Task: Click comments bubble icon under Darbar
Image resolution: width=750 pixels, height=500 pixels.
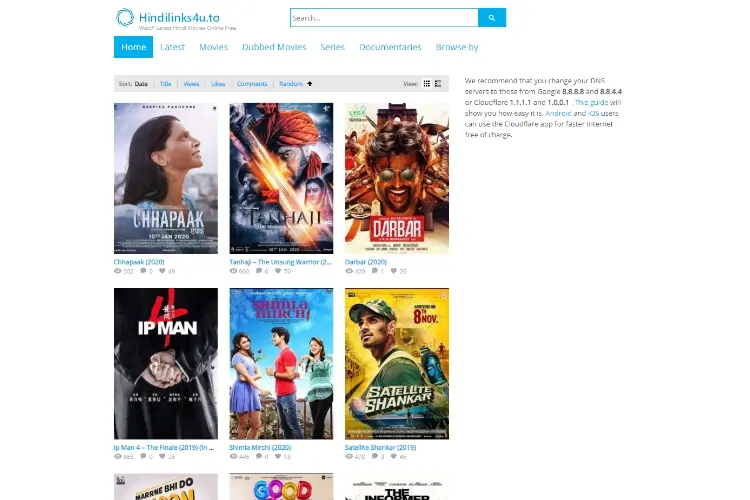Action: click(375, 271)
